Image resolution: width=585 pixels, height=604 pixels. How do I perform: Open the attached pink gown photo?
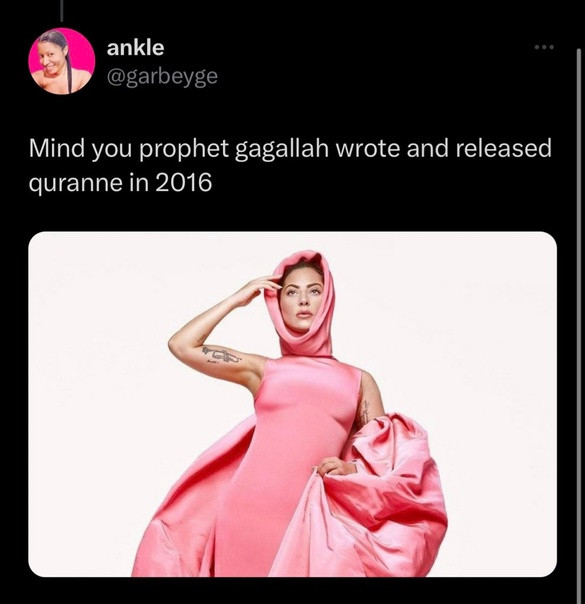tap(292, 404)
